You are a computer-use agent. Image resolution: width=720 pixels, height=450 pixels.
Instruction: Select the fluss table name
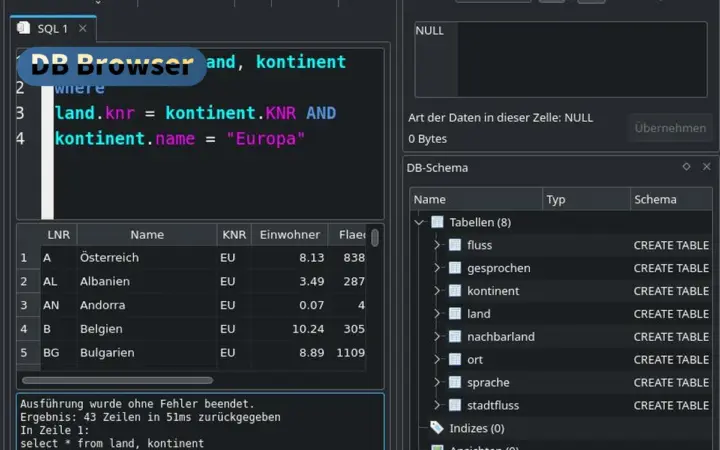[x=479, y=245]
